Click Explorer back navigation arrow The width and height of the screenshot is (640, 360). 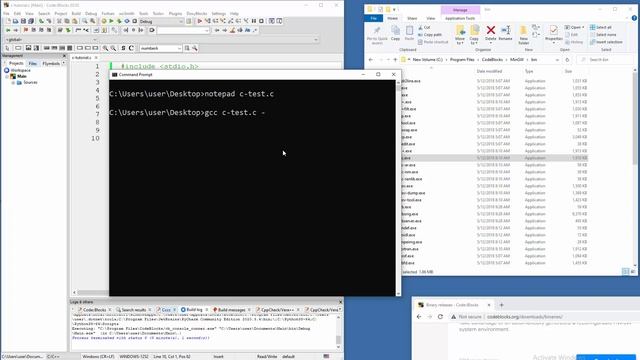pyautogui.click(x=371, y=60)
